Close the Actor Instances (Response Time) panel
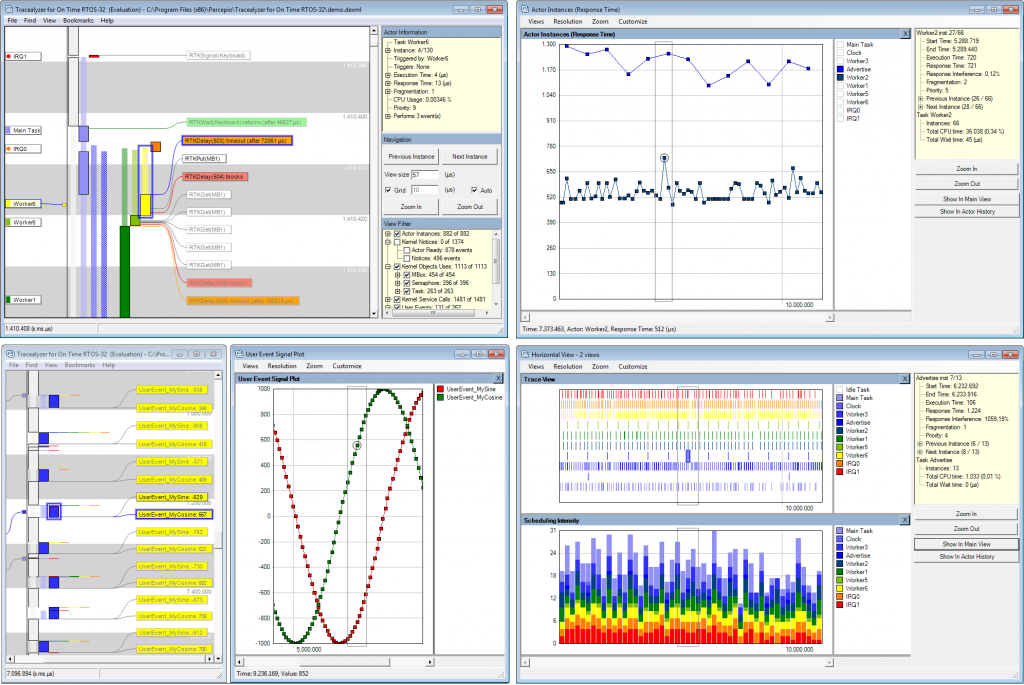Screen dimensions: 1024x685 click(x=904, y=34)
